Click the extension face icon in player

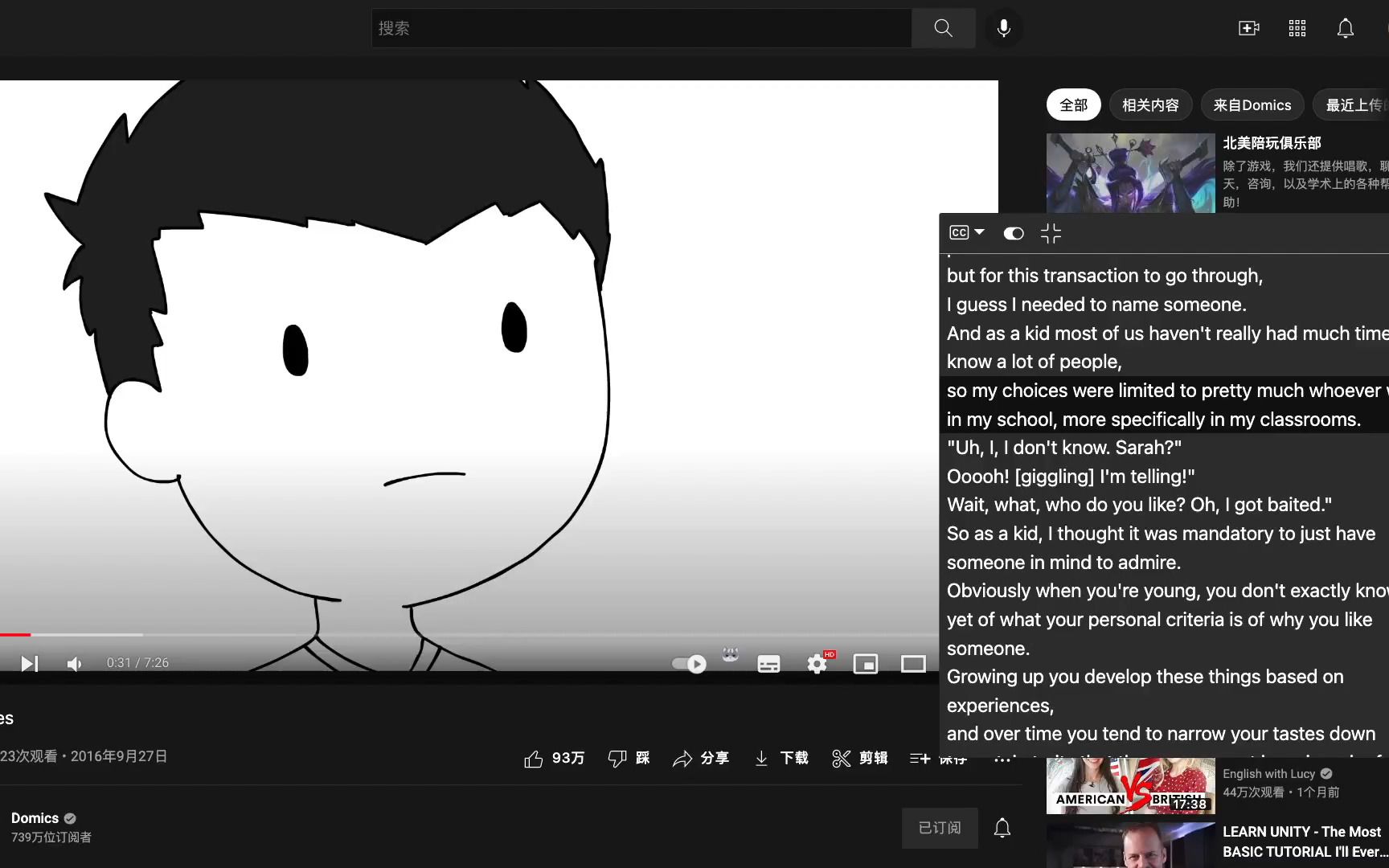[x=730, y=654]
